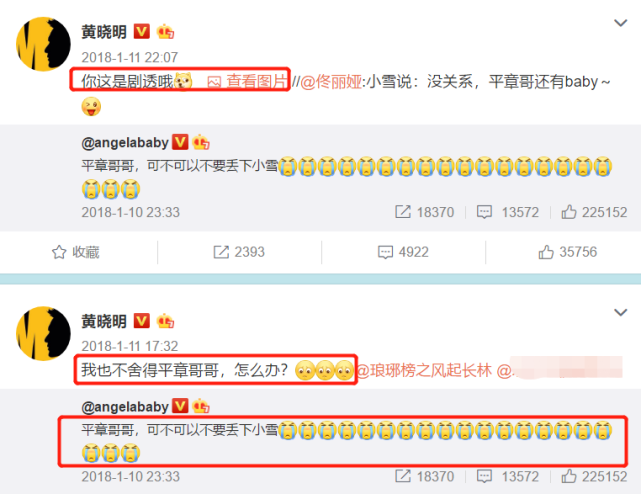Open the @佟丽娅 mention link
Viewport: 641px width, 494px height.
click(x=331, y=82)
